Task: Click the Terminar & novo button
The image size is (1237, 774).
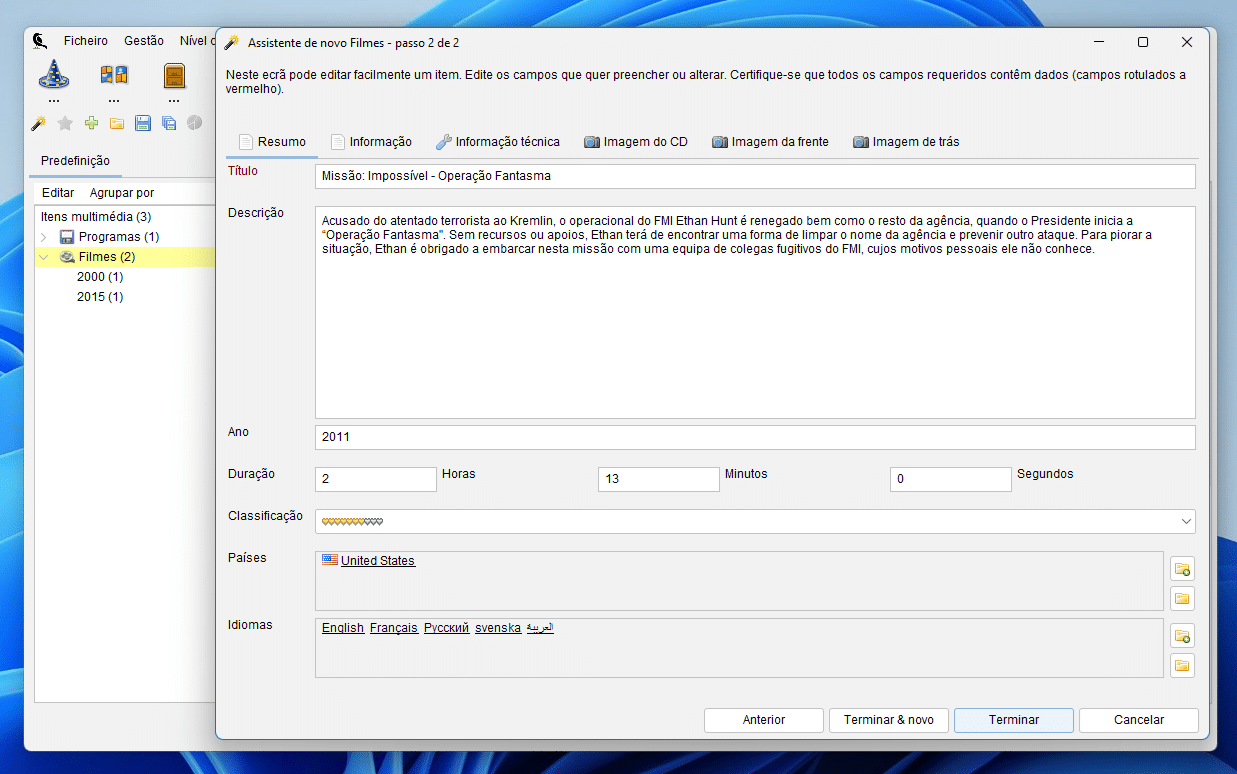Action: click(x=889, y=720)
